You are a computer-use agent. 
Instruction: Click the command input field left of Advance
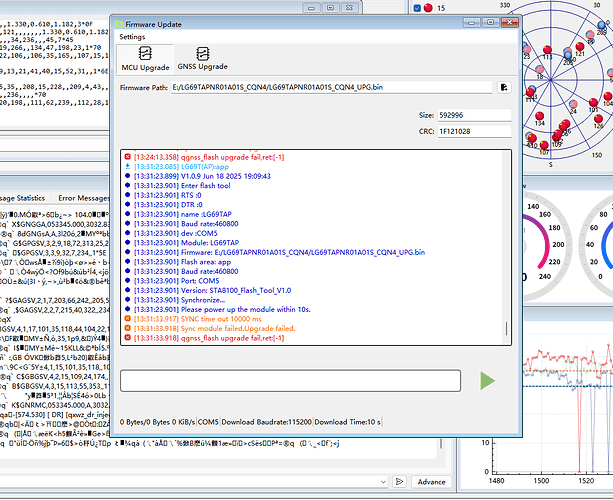pos(200,481)
